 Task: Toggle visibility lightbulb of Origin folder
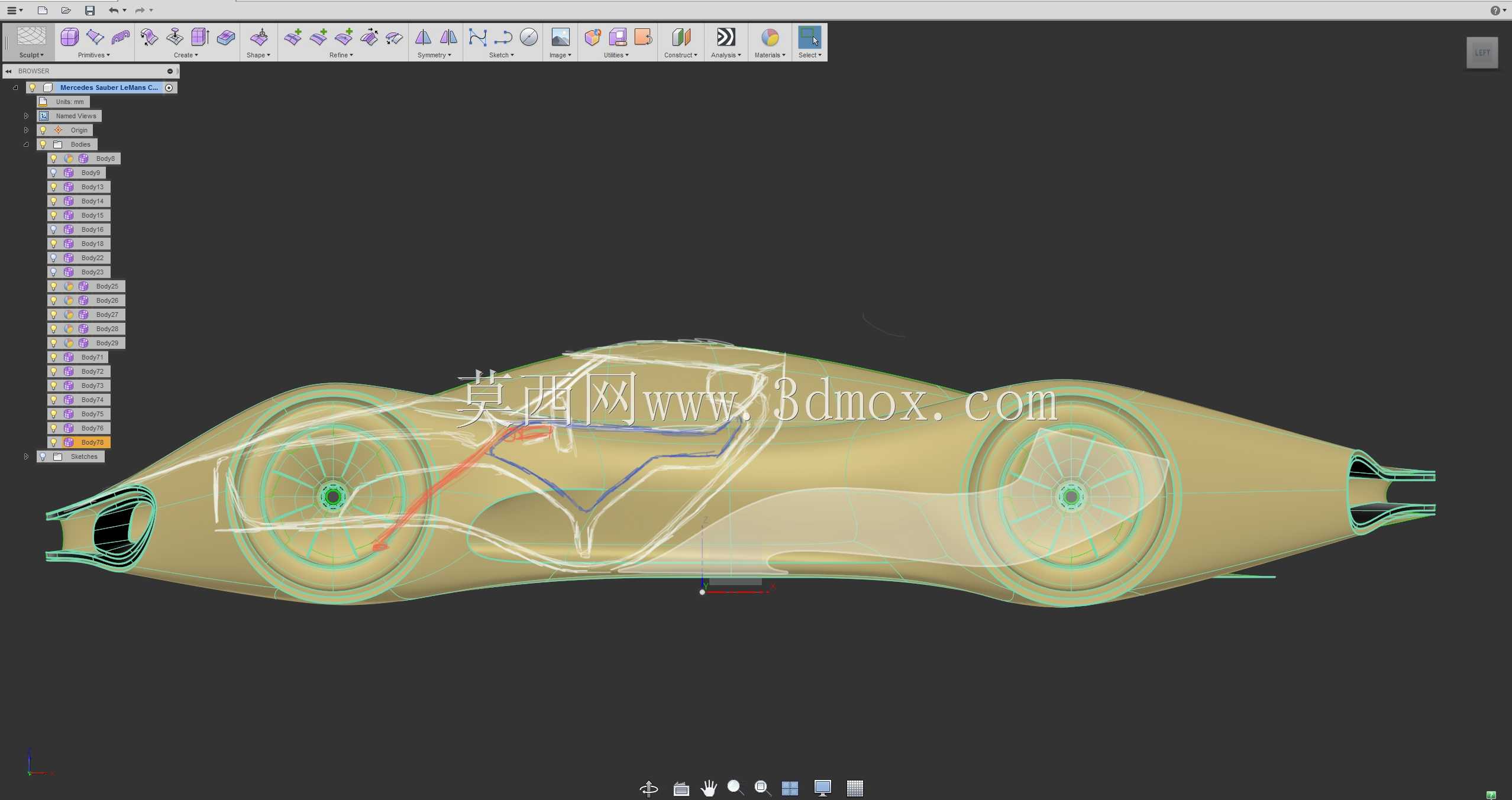[43, 130]
